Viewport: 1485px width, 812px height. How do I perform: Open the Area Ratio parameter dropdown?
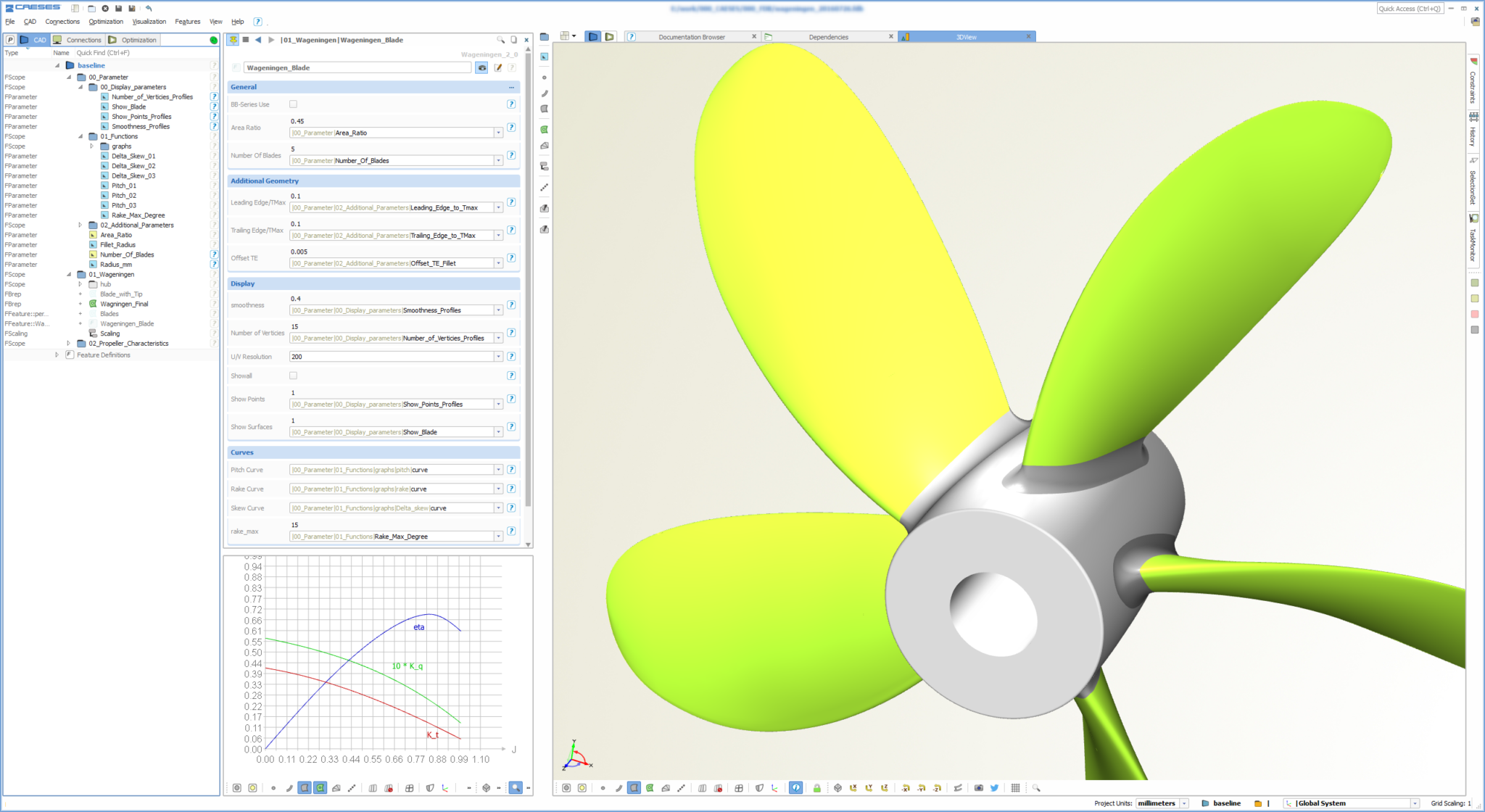(498, 133)
